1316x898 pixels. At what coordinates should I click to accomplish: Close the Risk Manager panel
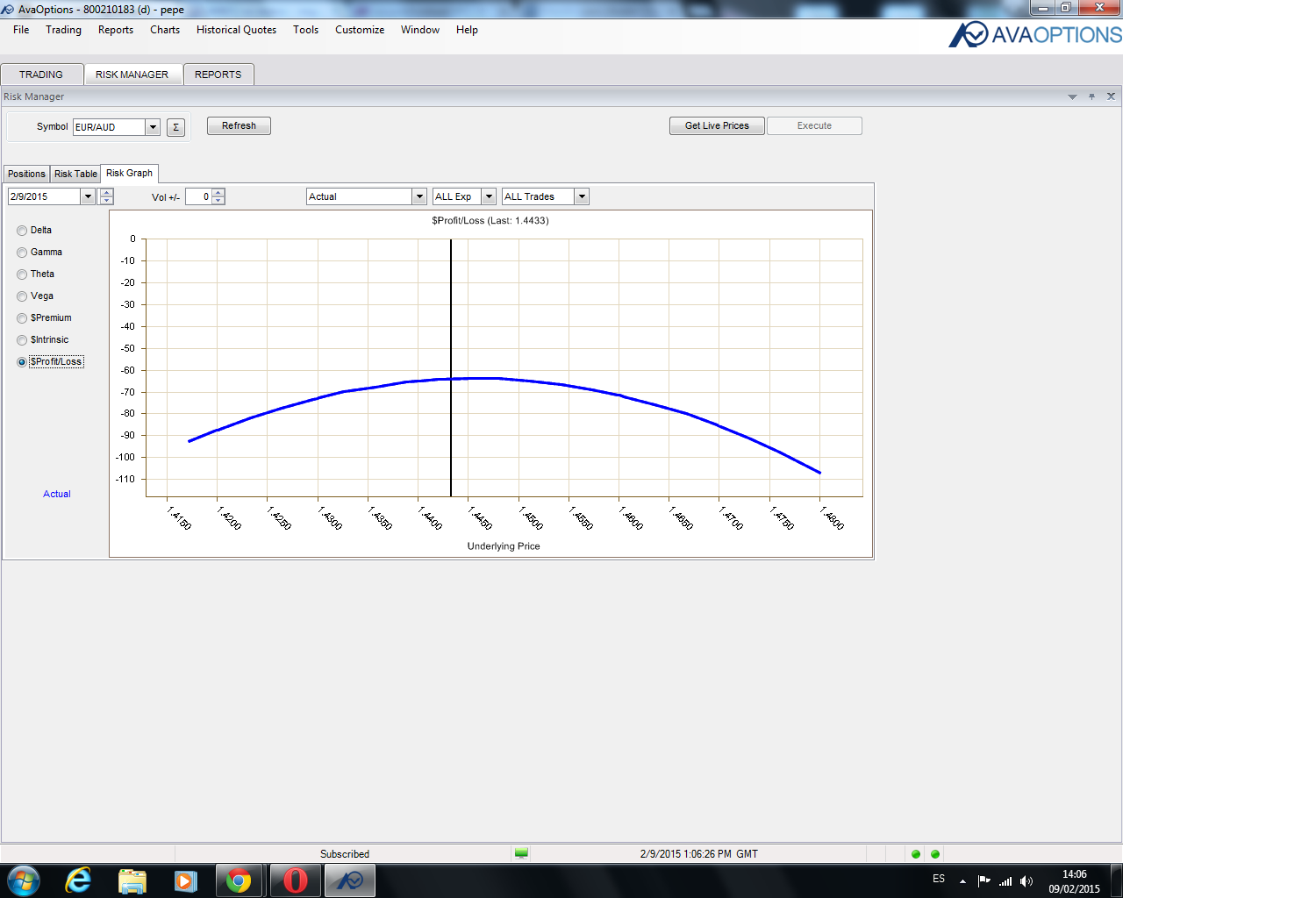click(1111, 96)
